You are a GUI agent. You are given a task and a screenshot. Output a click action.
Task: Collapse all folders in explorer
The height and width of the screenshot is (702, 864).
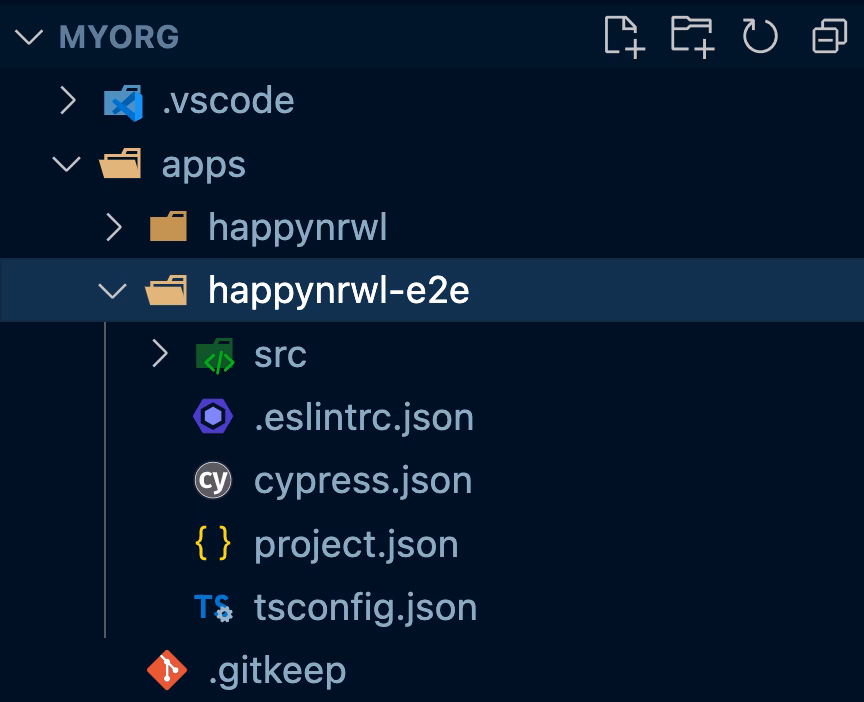(x=829, y=37)
